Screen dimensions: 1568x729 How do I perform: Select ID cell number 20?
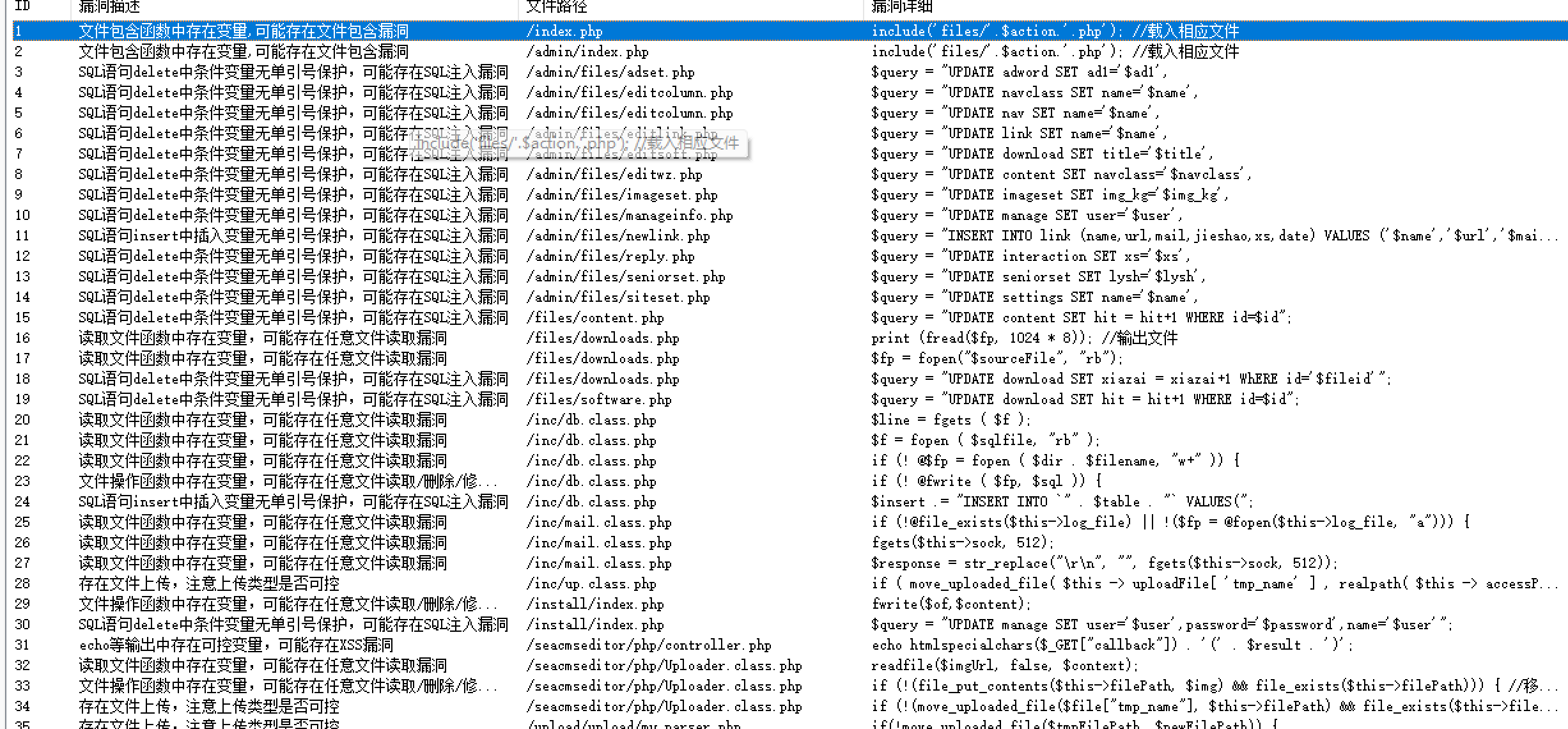coord(22,419)
